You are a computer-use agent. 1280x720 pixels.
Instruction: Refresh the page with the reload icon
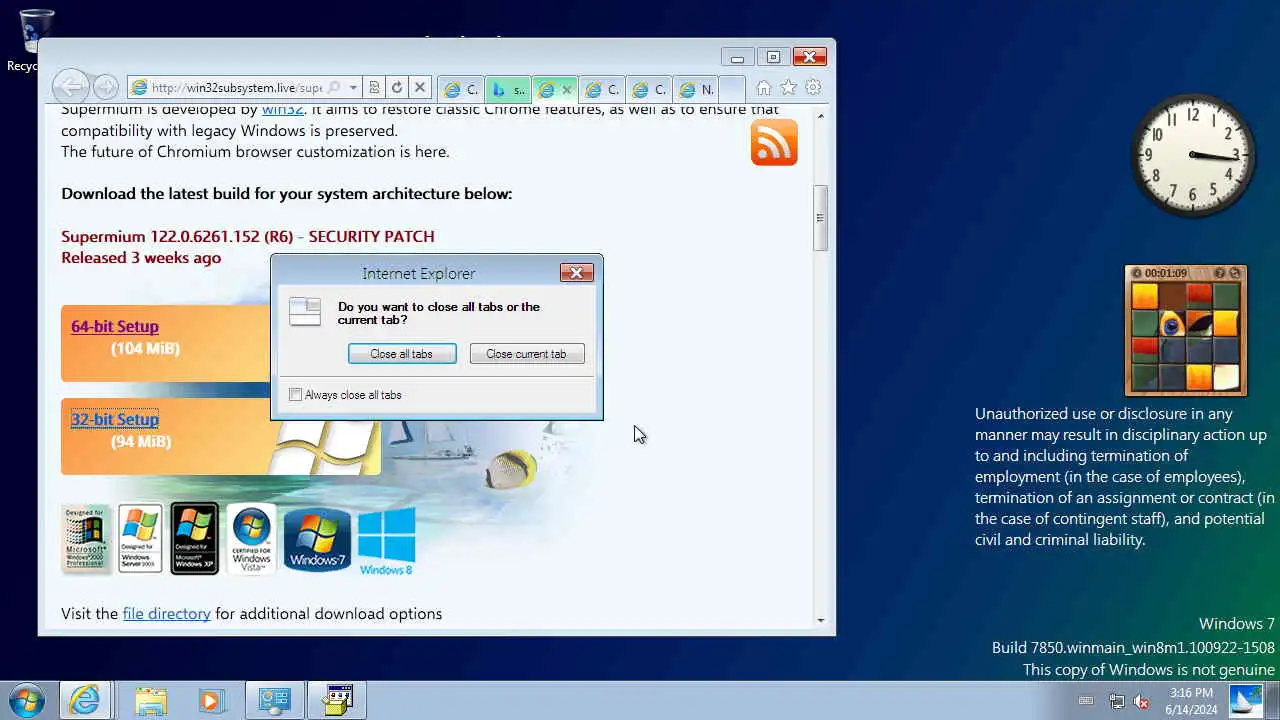(397, 88)
